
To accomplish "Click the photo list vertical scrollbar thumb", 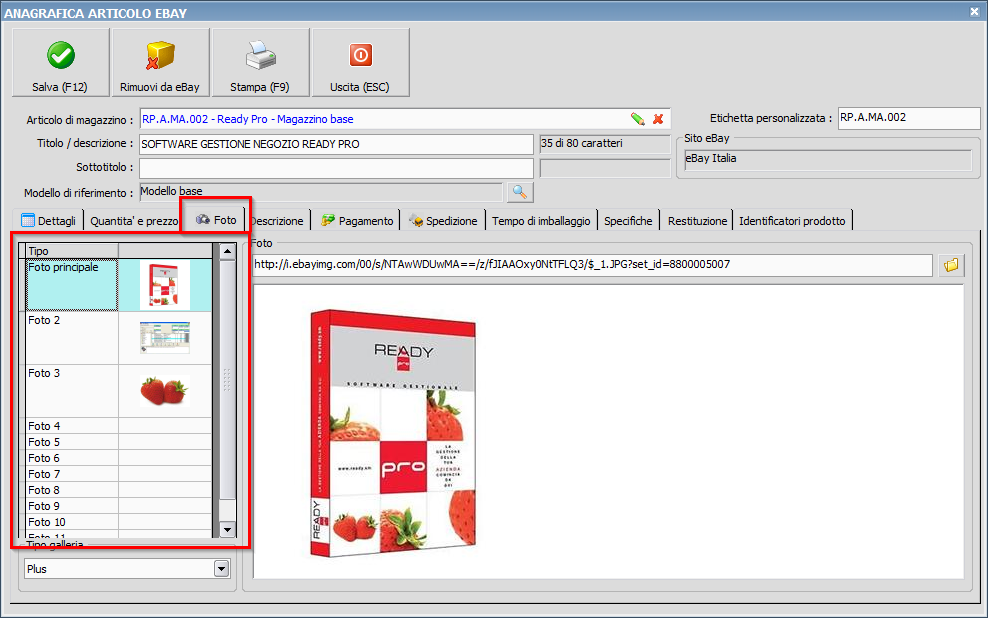I will pyautogui.click(x=227, y=380).
